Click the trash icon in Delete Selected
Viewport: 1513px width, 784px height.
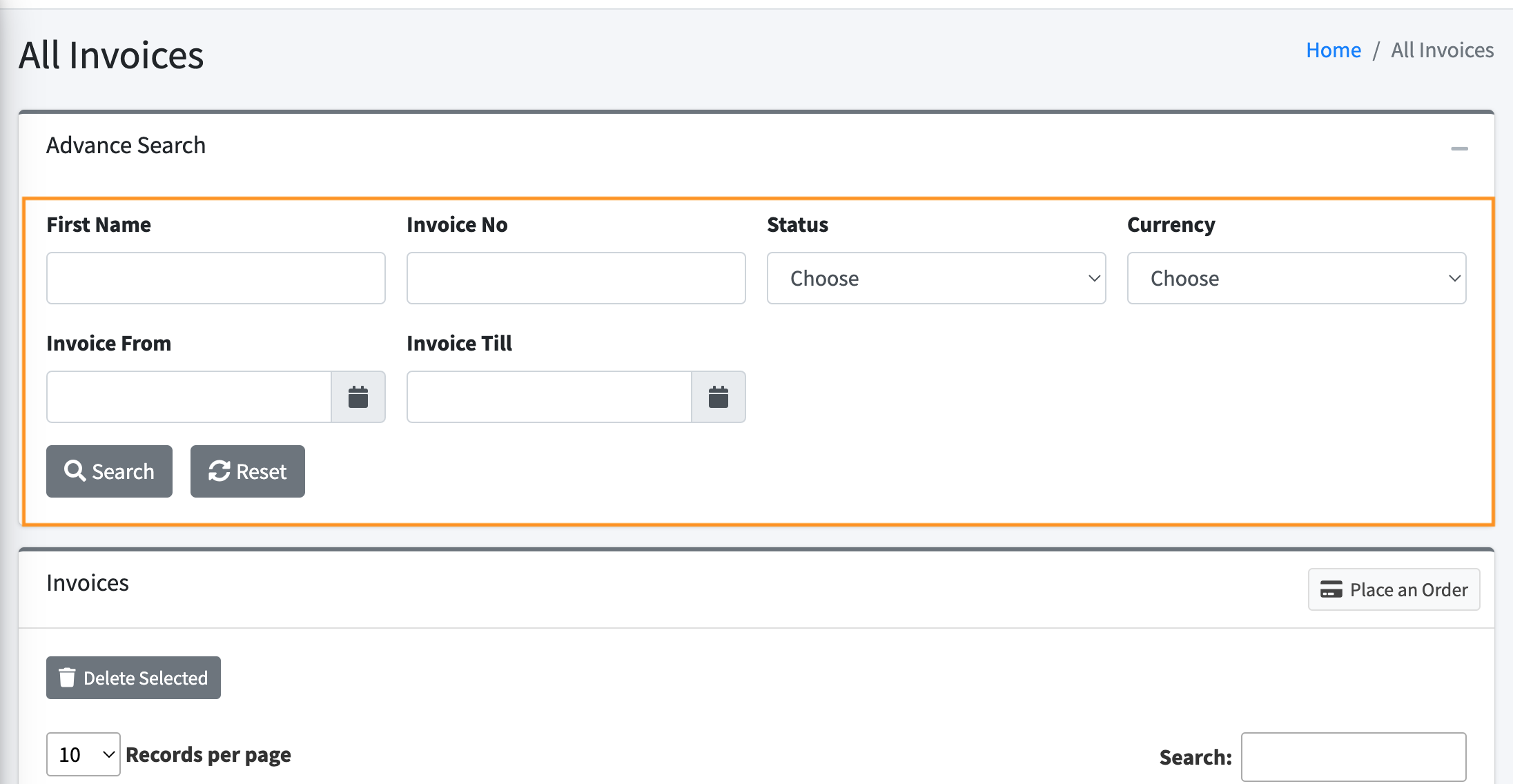[x=67, y=678]
